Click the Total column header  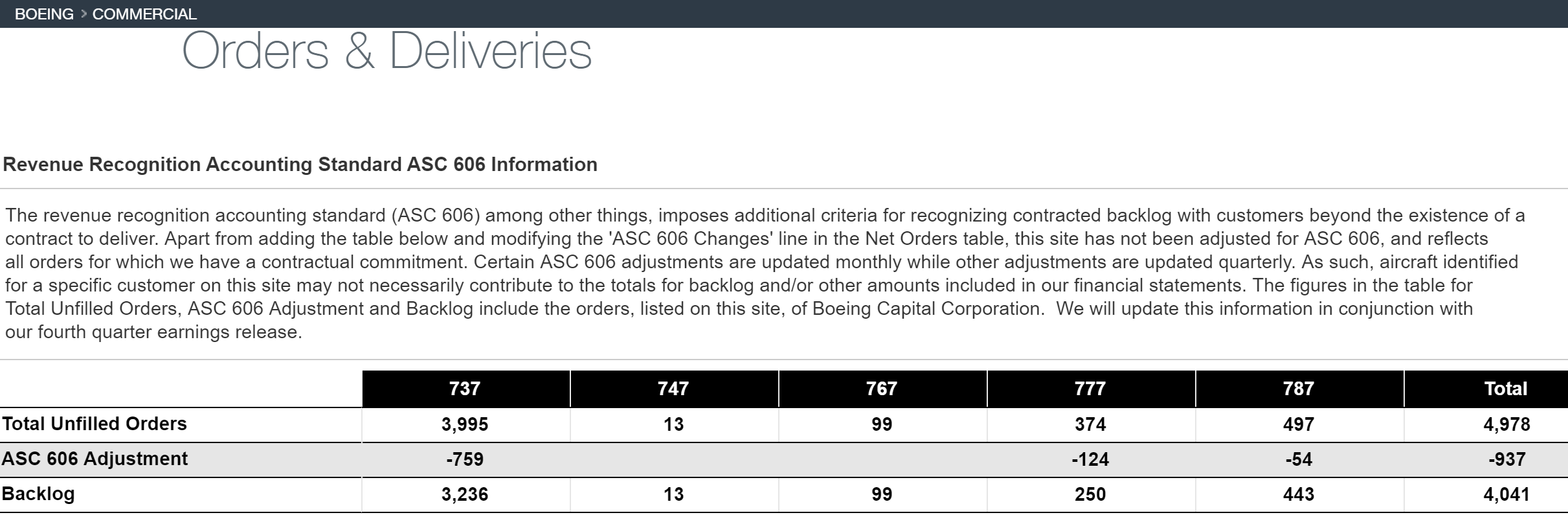pos(1506,389)
